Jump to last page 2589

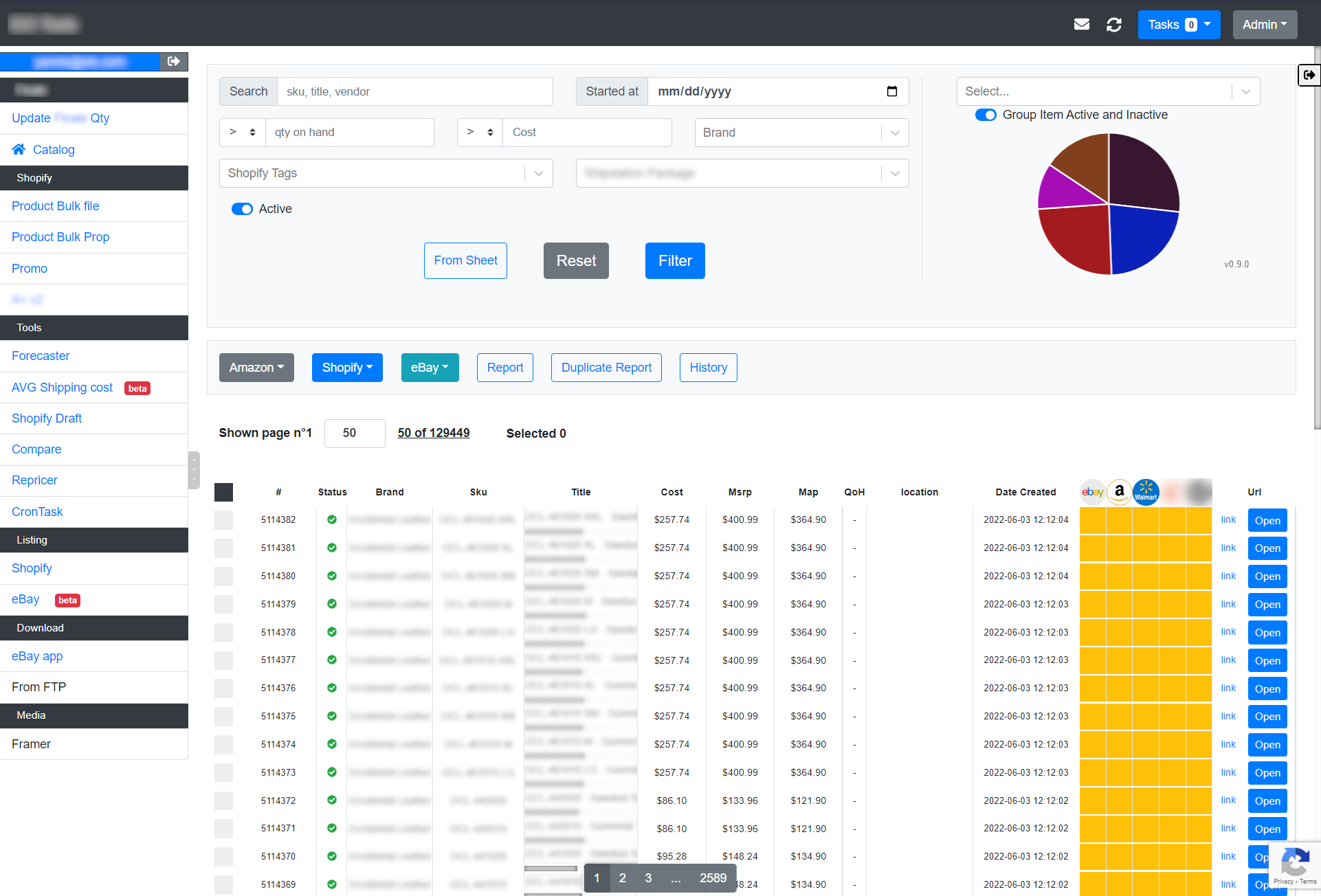(713, 878)
